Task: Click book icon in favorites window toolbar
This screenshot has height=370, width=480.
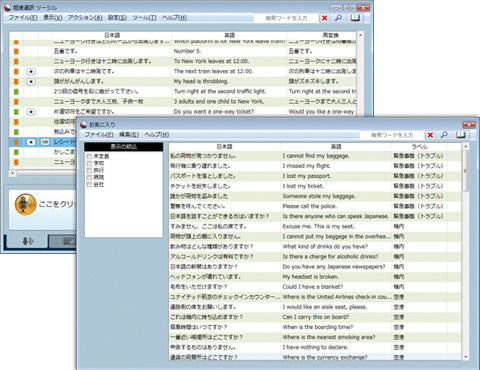Action: click(461, 135)
